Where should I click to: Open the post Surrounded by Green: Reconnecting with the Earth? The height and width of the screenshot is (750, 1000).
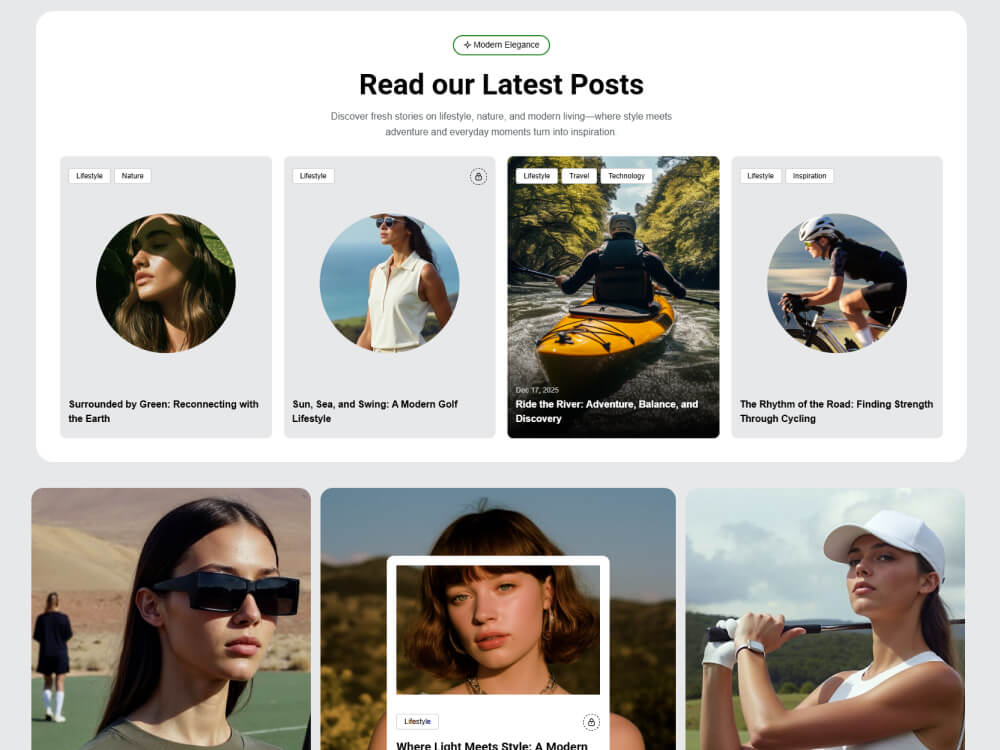[x=163, y=411]
